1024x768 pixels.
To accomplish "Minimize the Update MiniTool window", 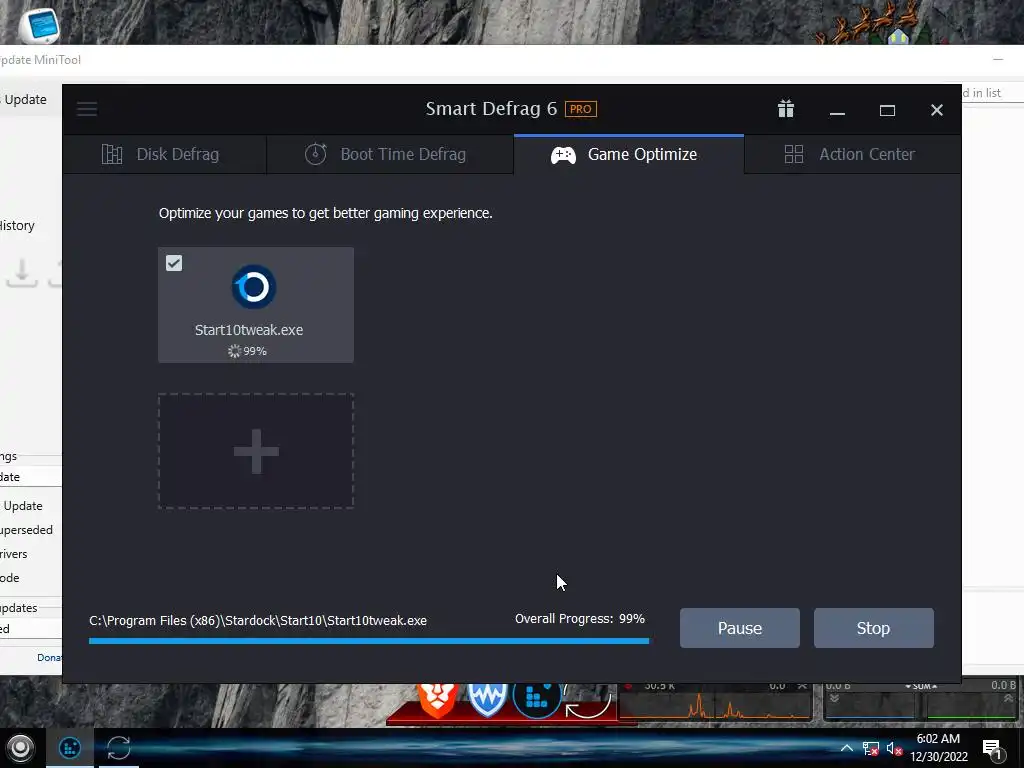I will click(998, 59).
